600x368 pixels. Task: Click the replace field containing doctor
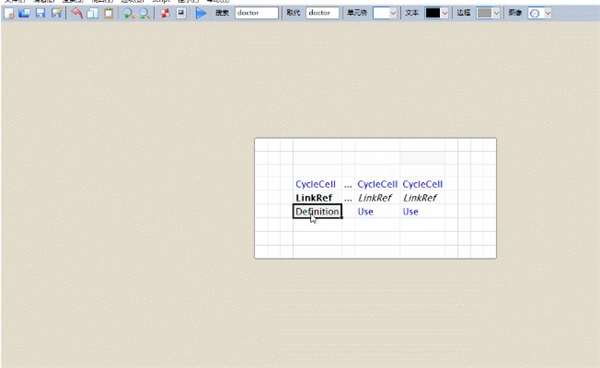(323, 13)
